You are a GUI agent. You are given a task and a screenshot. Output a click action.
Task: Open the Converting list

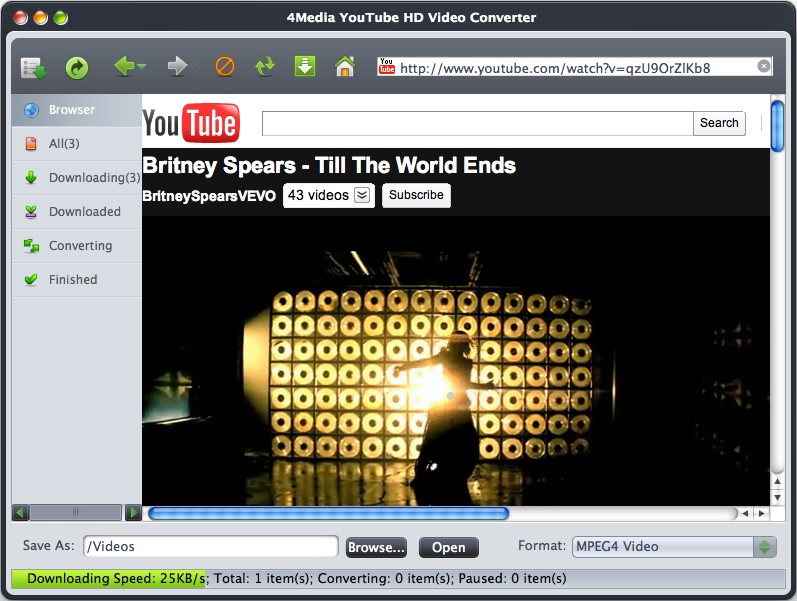[x=77, y=246]
